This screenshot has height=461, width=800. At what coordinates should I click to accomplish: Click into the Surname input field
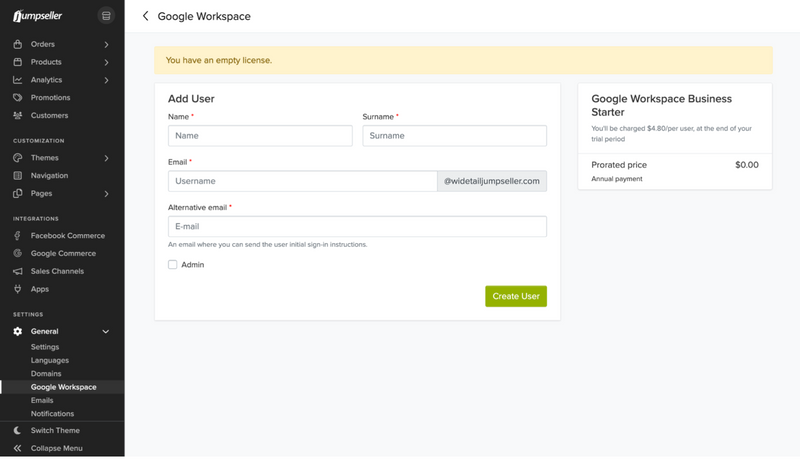(454, 136)
